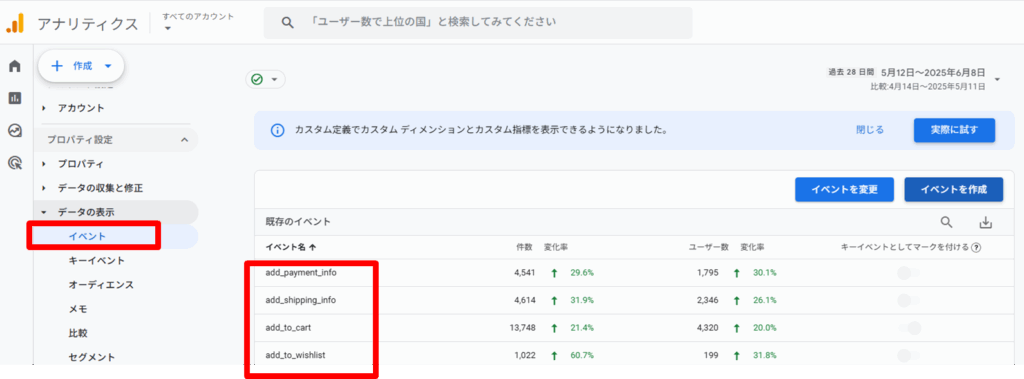Toggle key event for add_payment_info
The height and width of the screenshot is (379, 1024).
tap(908, 273)
